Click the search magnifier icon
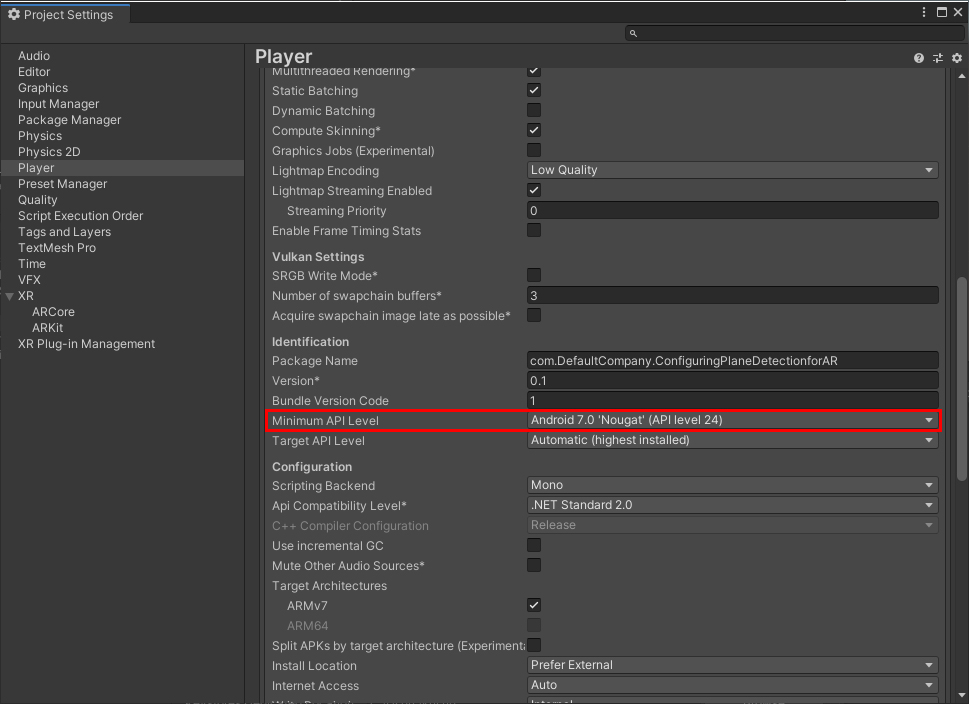The width and height of the screenshot is (969, 704). tap(633, 34)
